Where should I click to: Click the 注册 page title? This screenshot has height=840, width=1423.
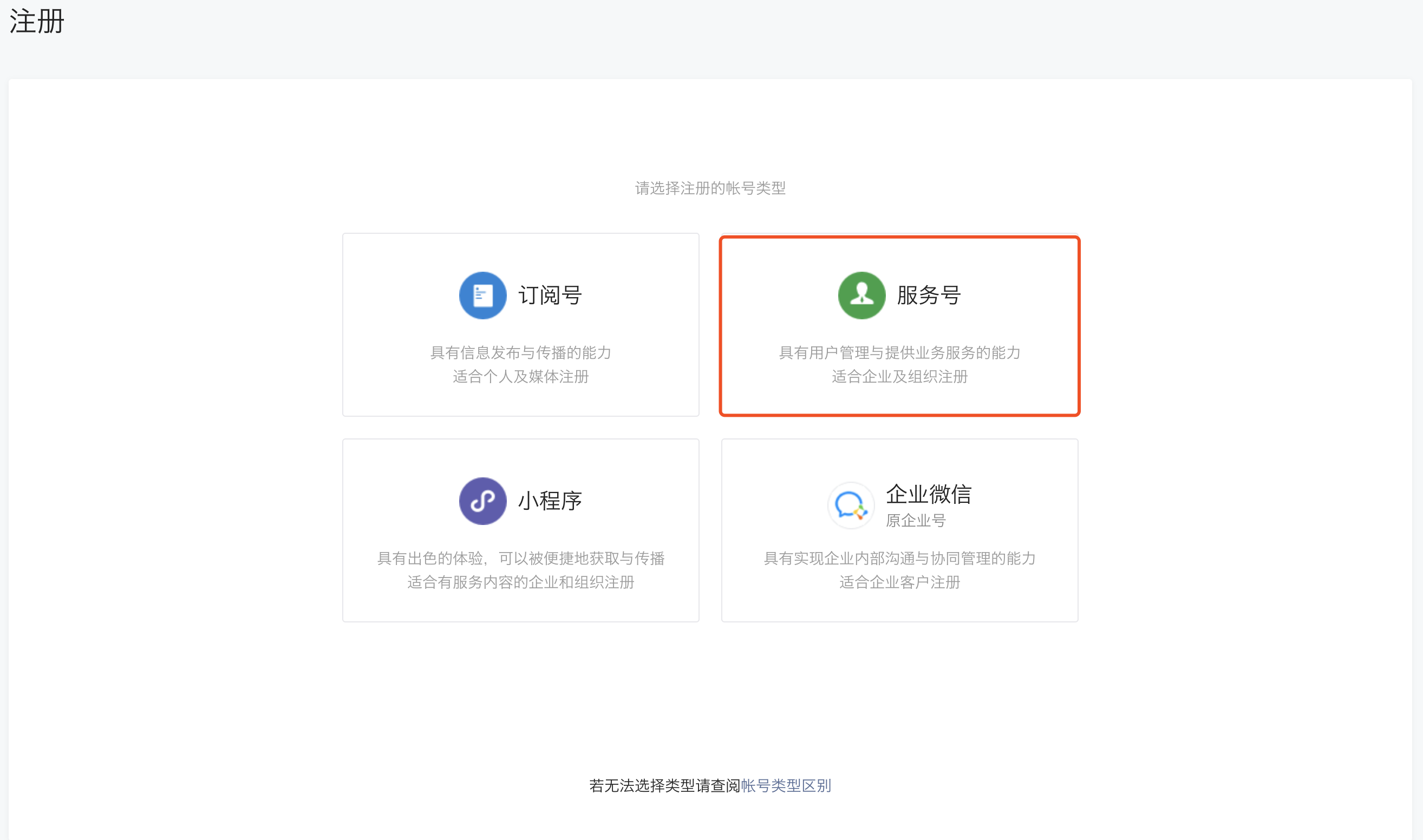click(37, 22)
